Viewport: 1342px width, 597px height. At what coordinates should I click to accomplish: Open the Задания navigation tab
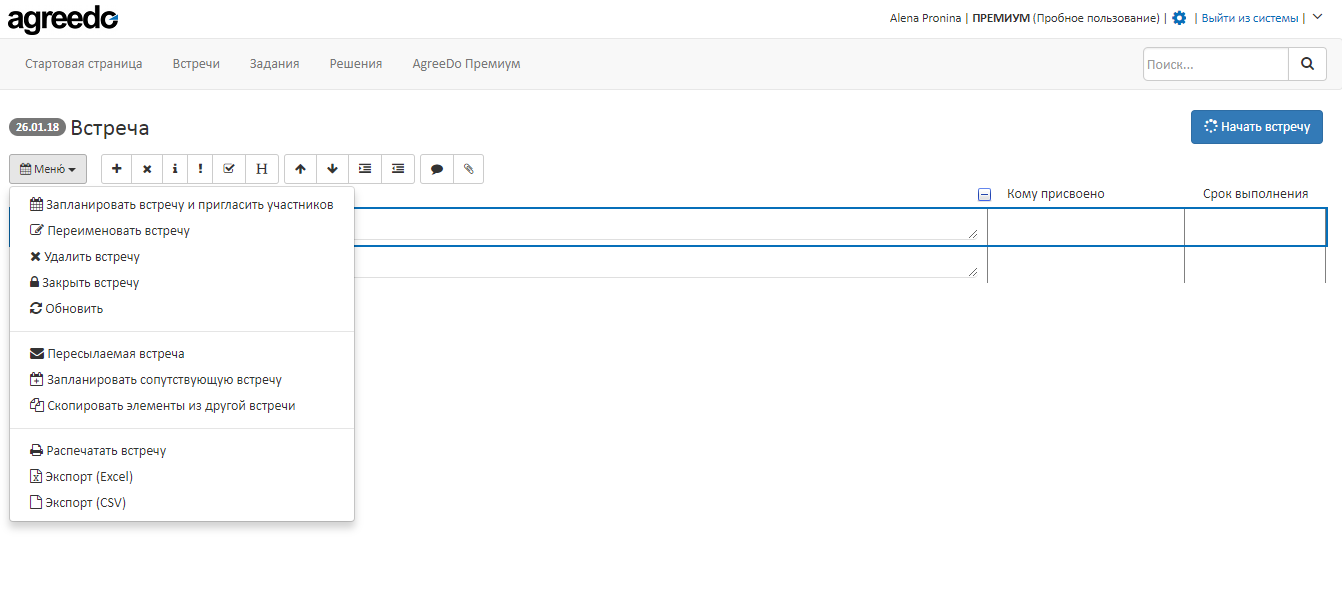(x=275, y=64)
